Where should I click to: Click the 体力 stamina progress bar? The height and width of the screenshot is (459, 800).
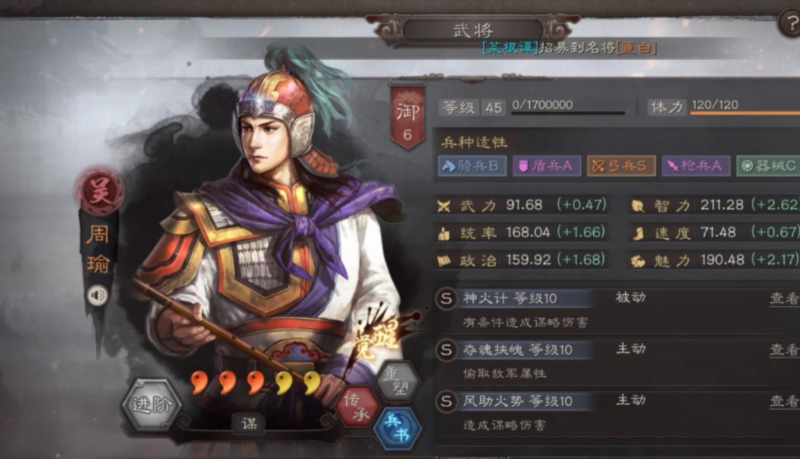click(745, 113)
